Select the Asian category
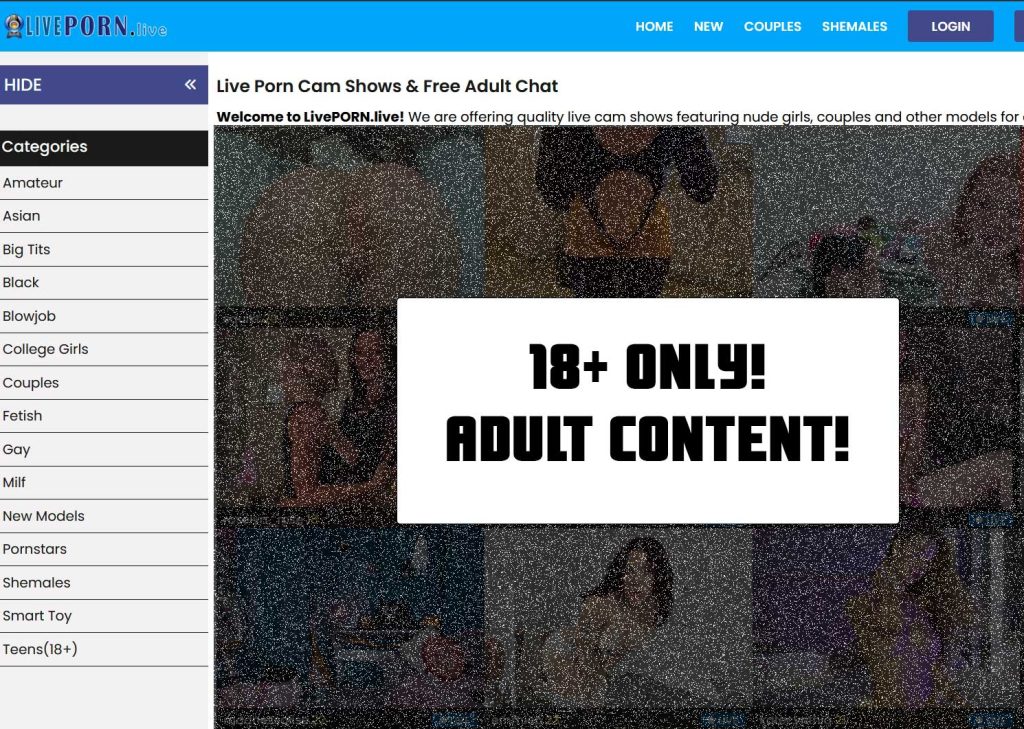1024x729 pixels. tap(22, 216)
